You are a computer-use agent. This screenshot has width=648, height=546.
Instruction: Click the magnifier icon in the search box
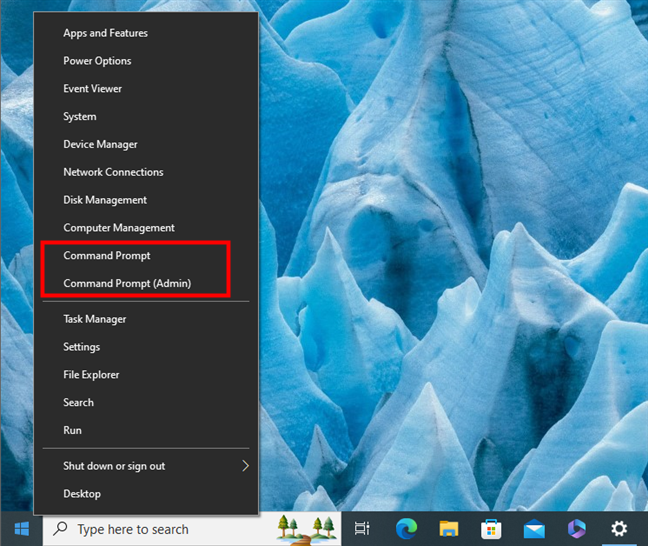[60, 528]
